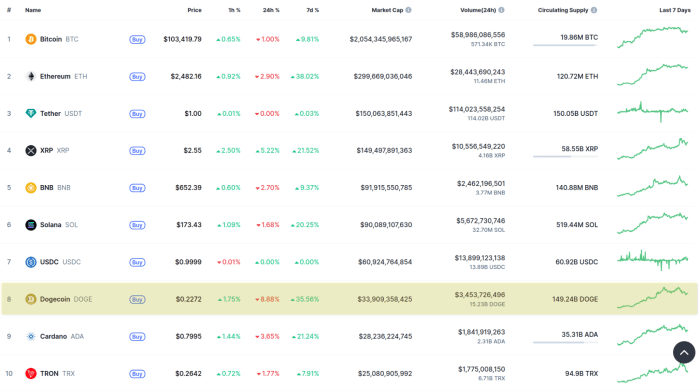This screenshot has height=391, width=700.
Task: Click XRP 7d change 21.52%
Action: [306, 150]
